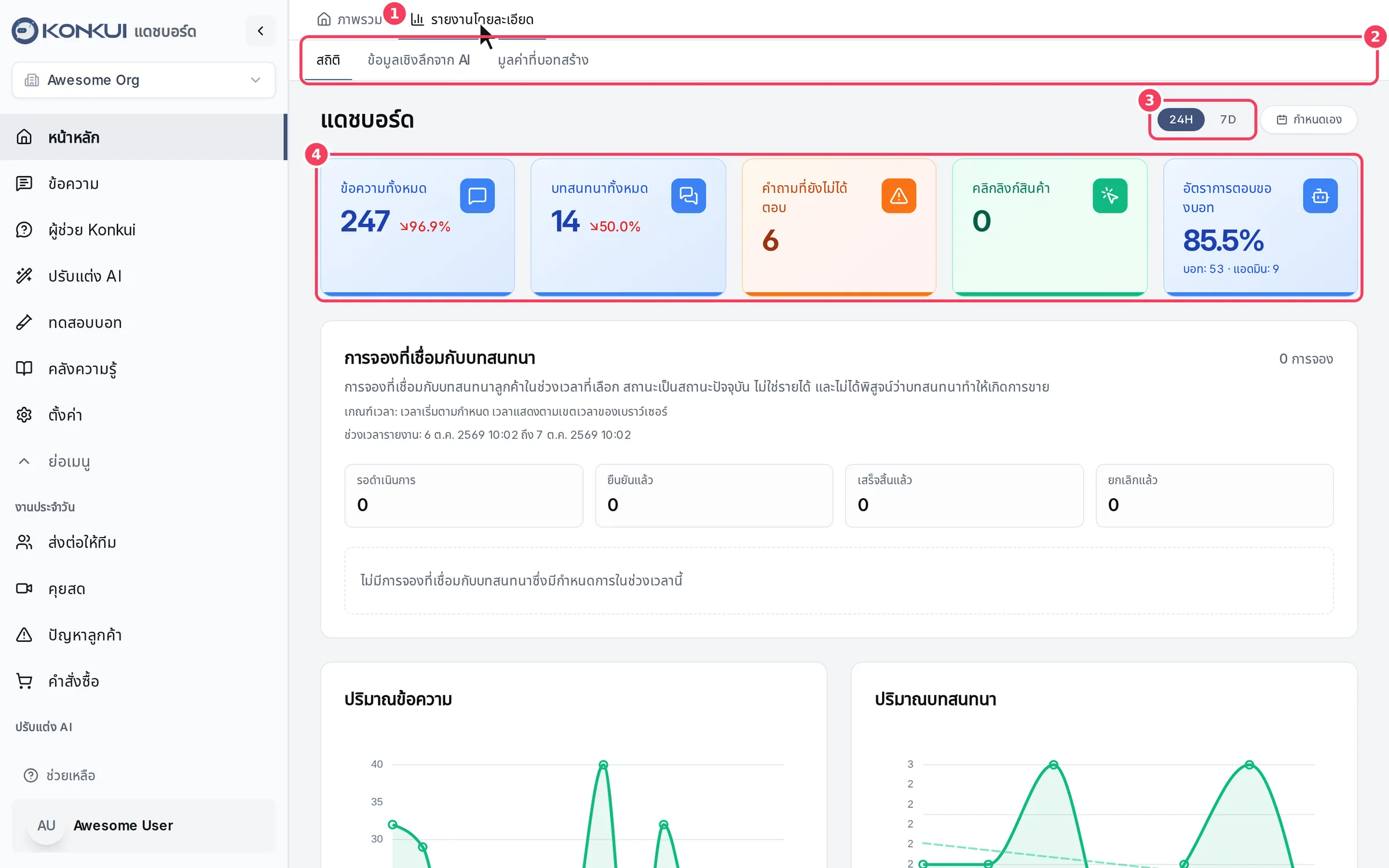
Task: Click the ตั้งค่า gear icon
Action: click(x=24, y=415)
